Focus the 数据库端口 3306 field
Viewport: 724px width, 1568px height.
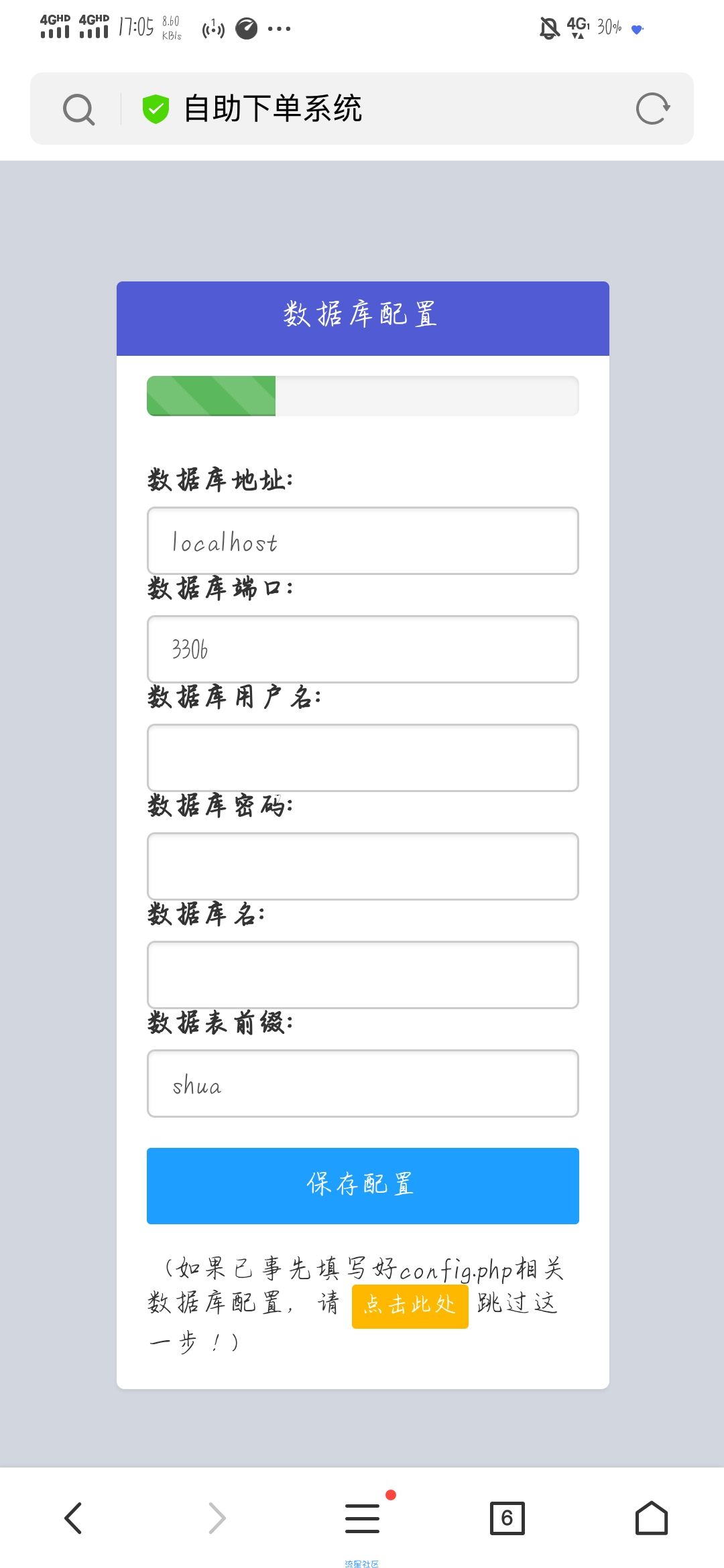[x=363, y=649]
